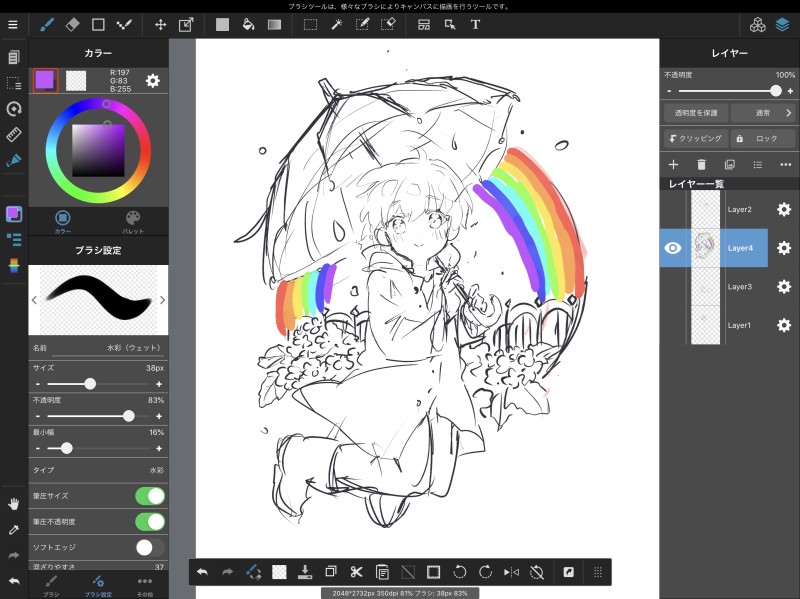Increase 最小幅 with plus button

pos(159,448)
